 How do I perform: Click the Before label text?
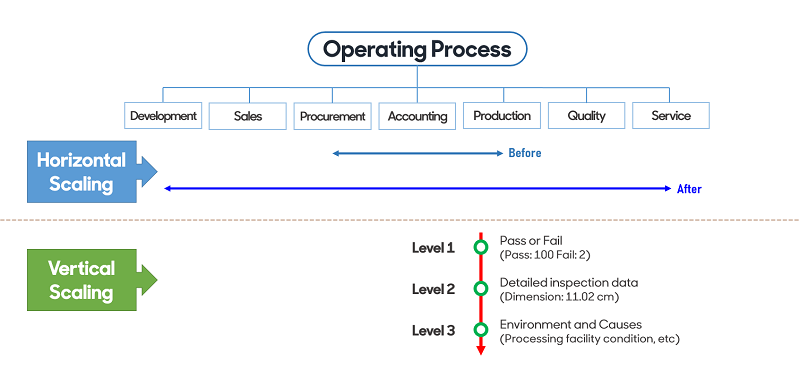pos(524,153)
